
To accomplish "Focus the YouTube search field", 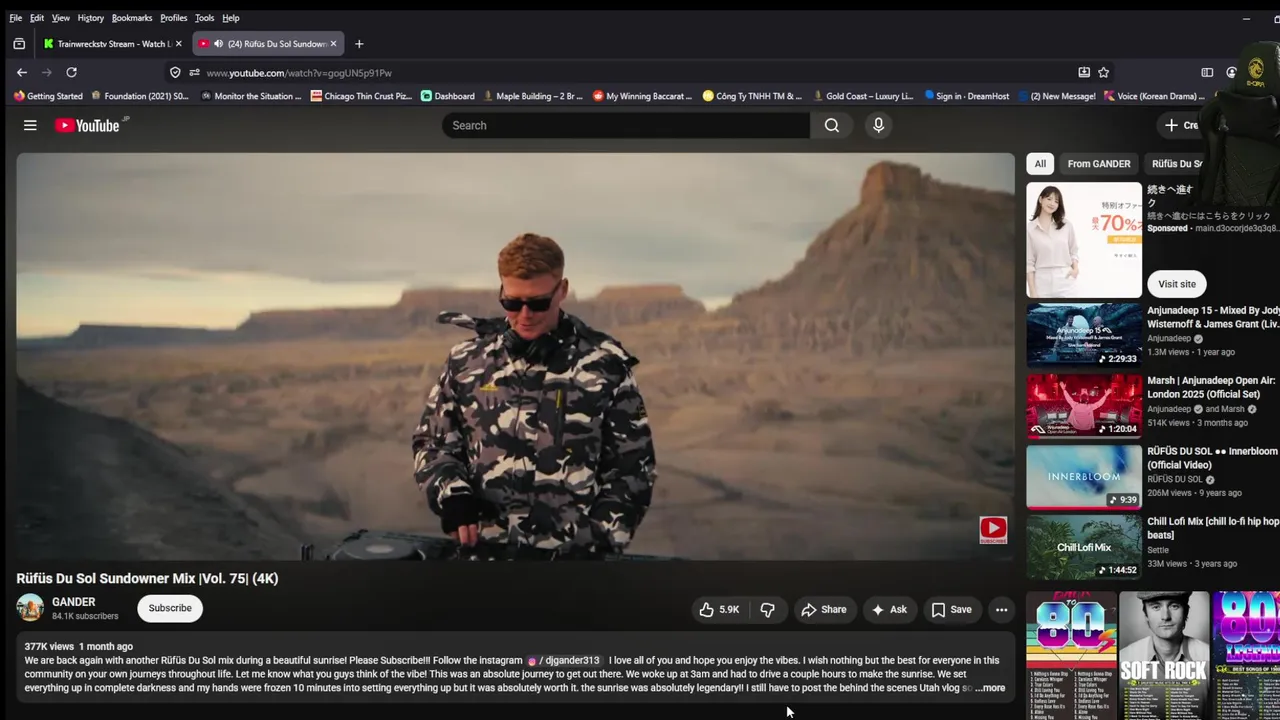I will [x=626, y=125].
